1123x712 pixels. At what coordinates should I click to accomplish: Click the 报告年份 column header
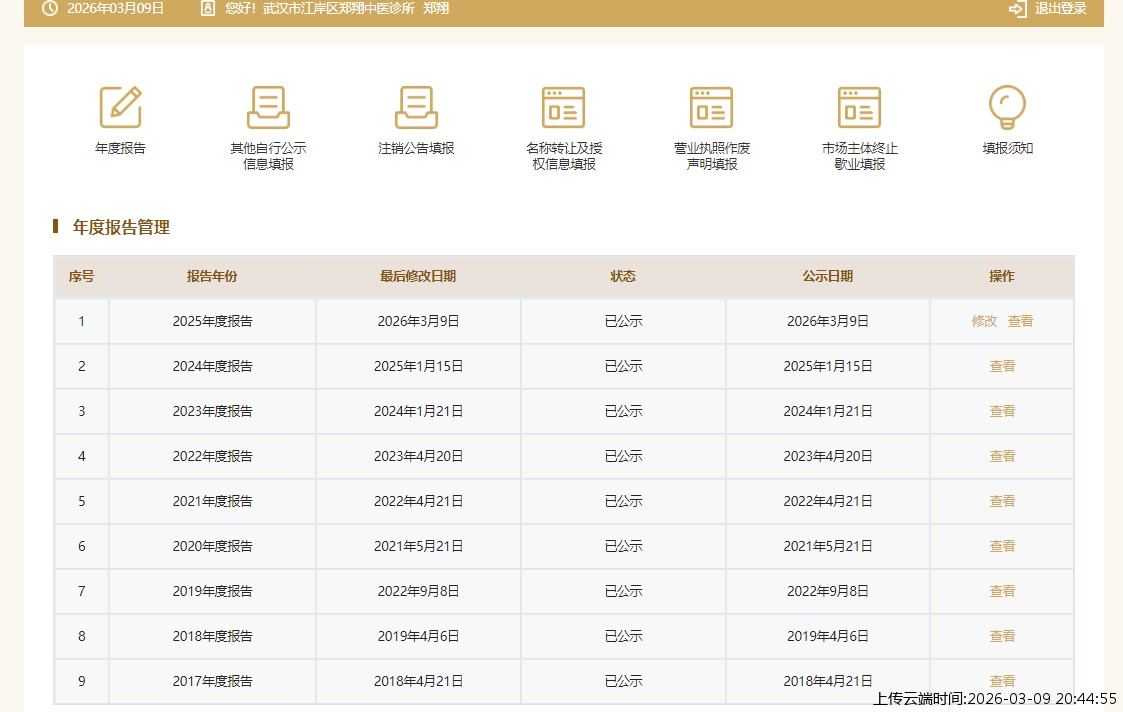pyautogui.click(x=212, y=277)
